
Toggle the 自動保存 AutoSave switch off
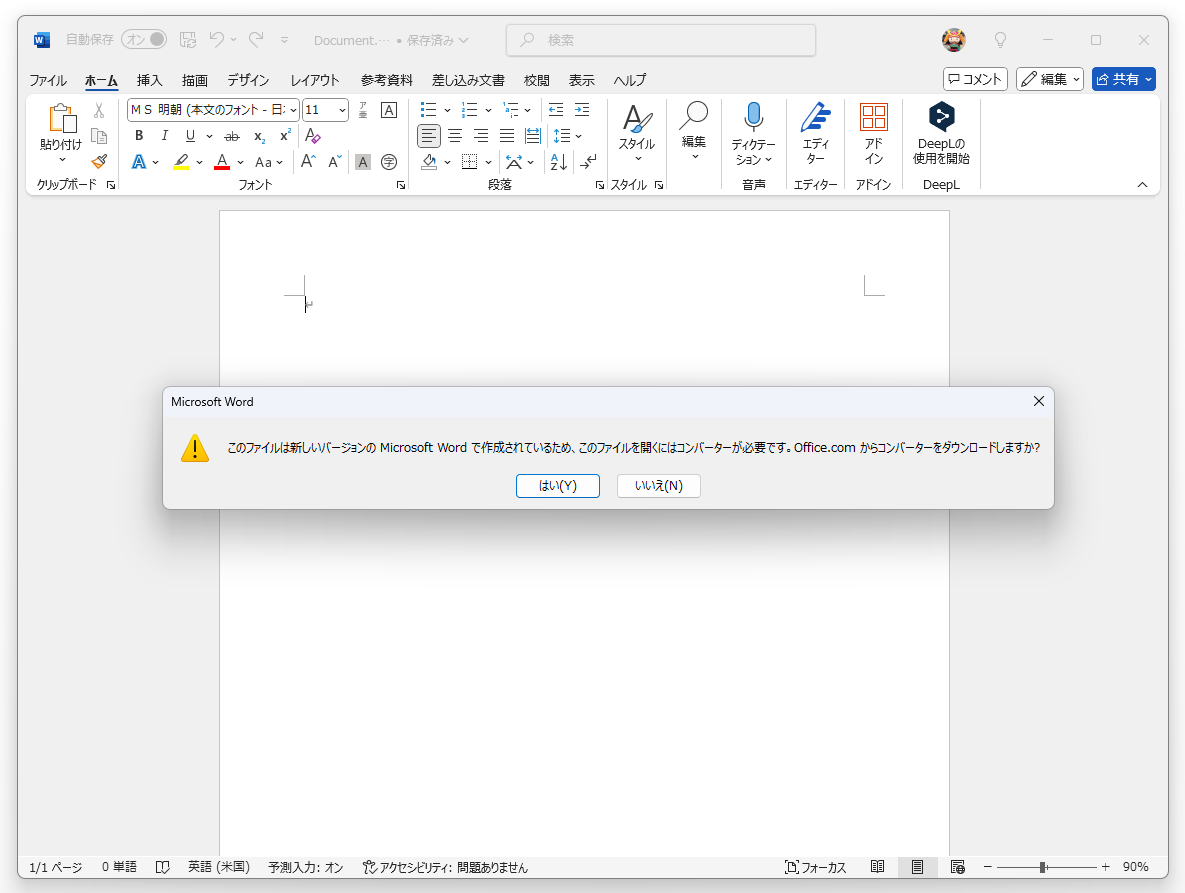[x=143, y=39]
